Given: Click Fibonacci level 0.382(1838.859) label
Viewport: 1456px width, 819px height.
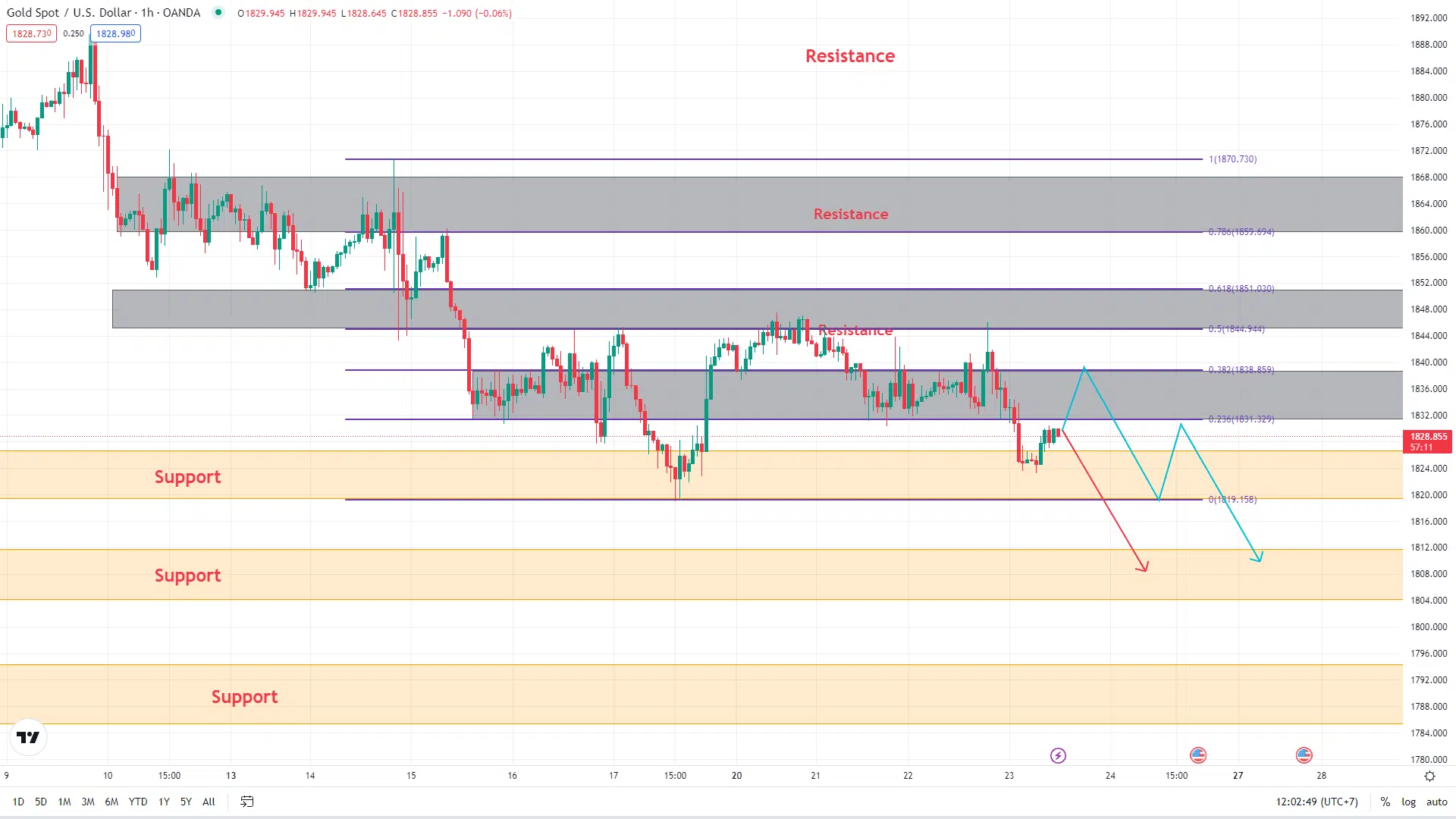Looking at the screenshot, I should coord(1241,370).
